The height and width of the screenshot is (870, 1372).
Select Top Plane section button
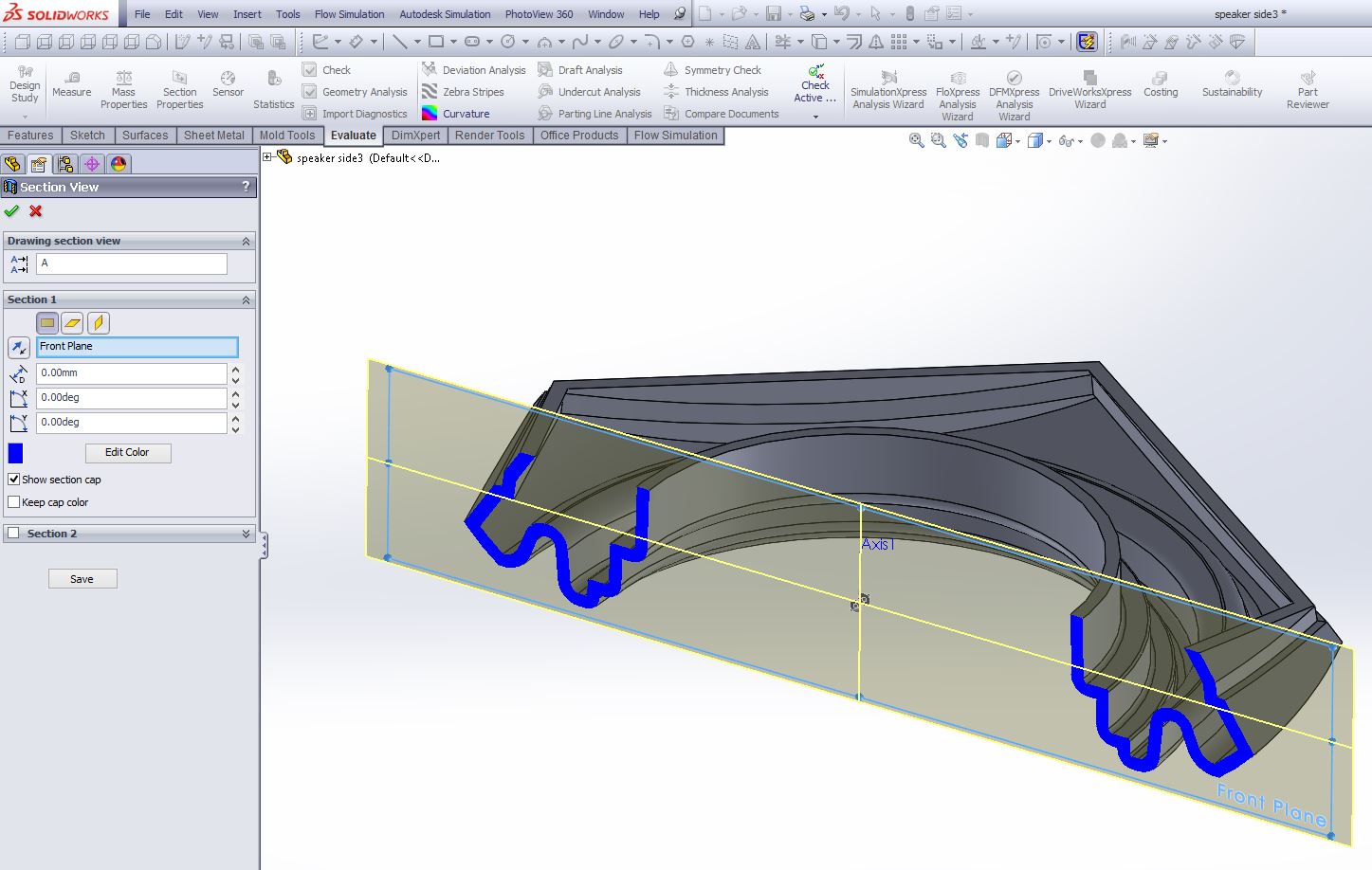(x=73, y=323)
